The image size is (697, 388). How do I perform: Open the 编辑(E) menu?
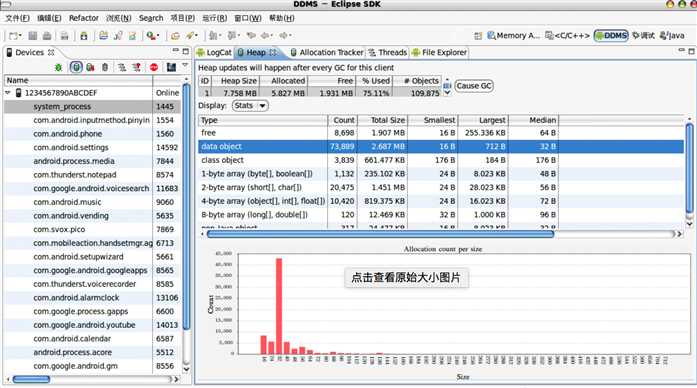[x=49, y=18]
